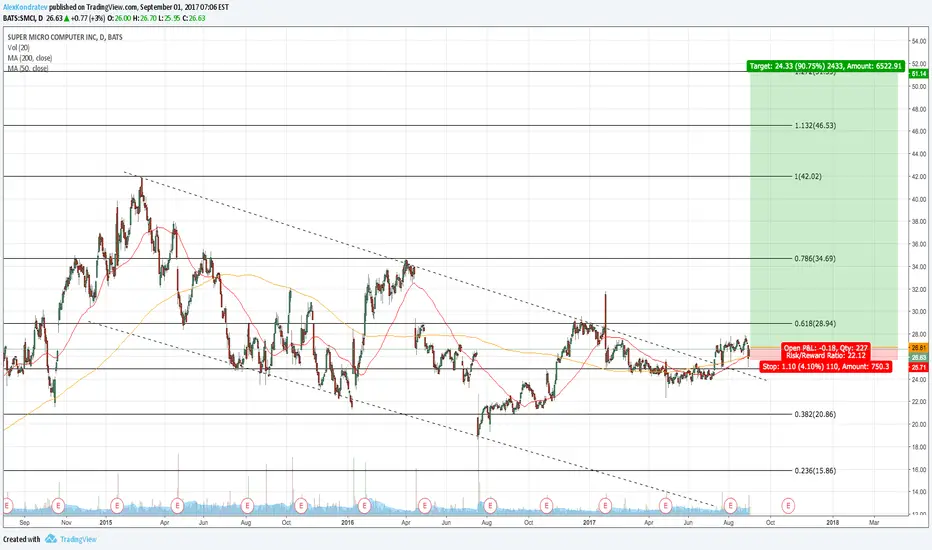Click the green 51.14 price axis tag
Viewport: 932px width, 550px height.
[918, 74]
